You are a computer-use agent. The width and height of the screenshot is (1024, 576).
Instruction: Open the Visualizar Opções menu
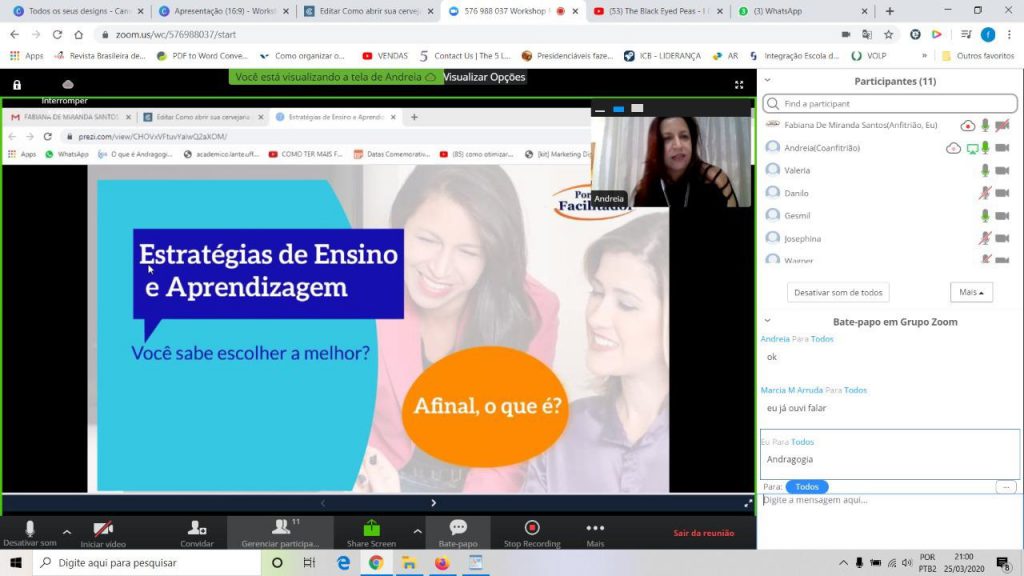click(x=484, y=77)
